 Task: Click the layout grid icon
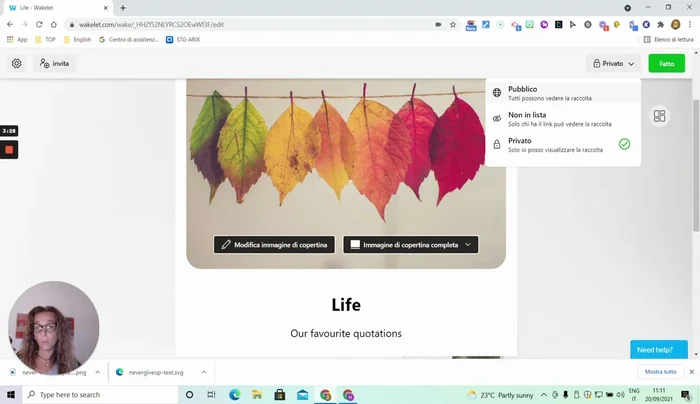(659, 116)
